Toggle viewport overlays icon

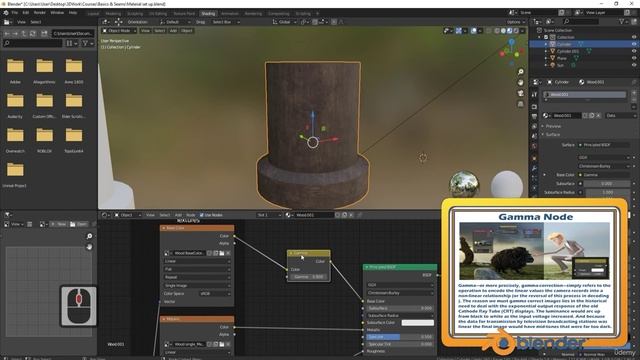[x=473, y=31]
